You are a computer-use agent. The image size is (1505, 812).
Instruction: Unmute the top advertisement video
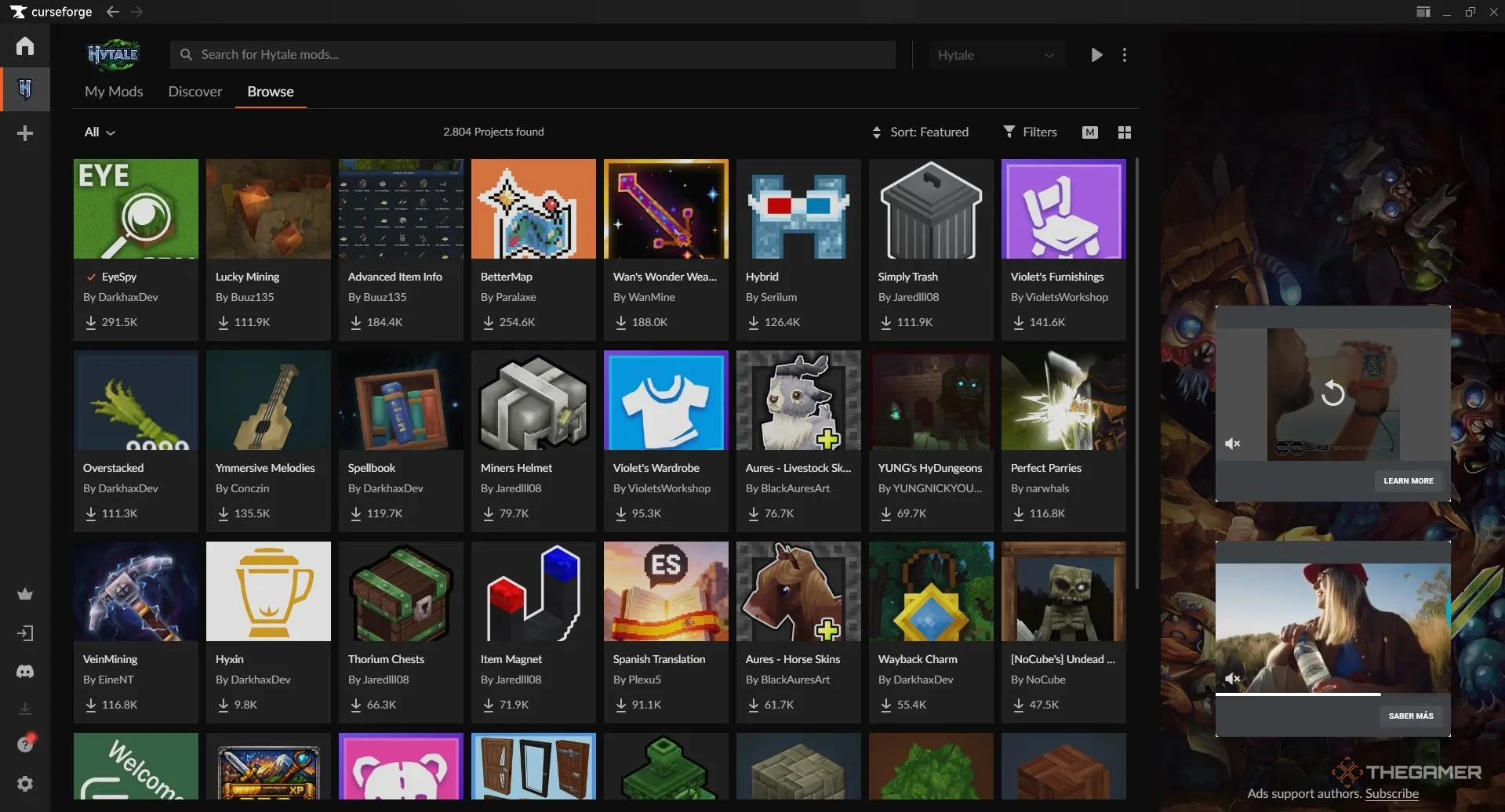1232,444
